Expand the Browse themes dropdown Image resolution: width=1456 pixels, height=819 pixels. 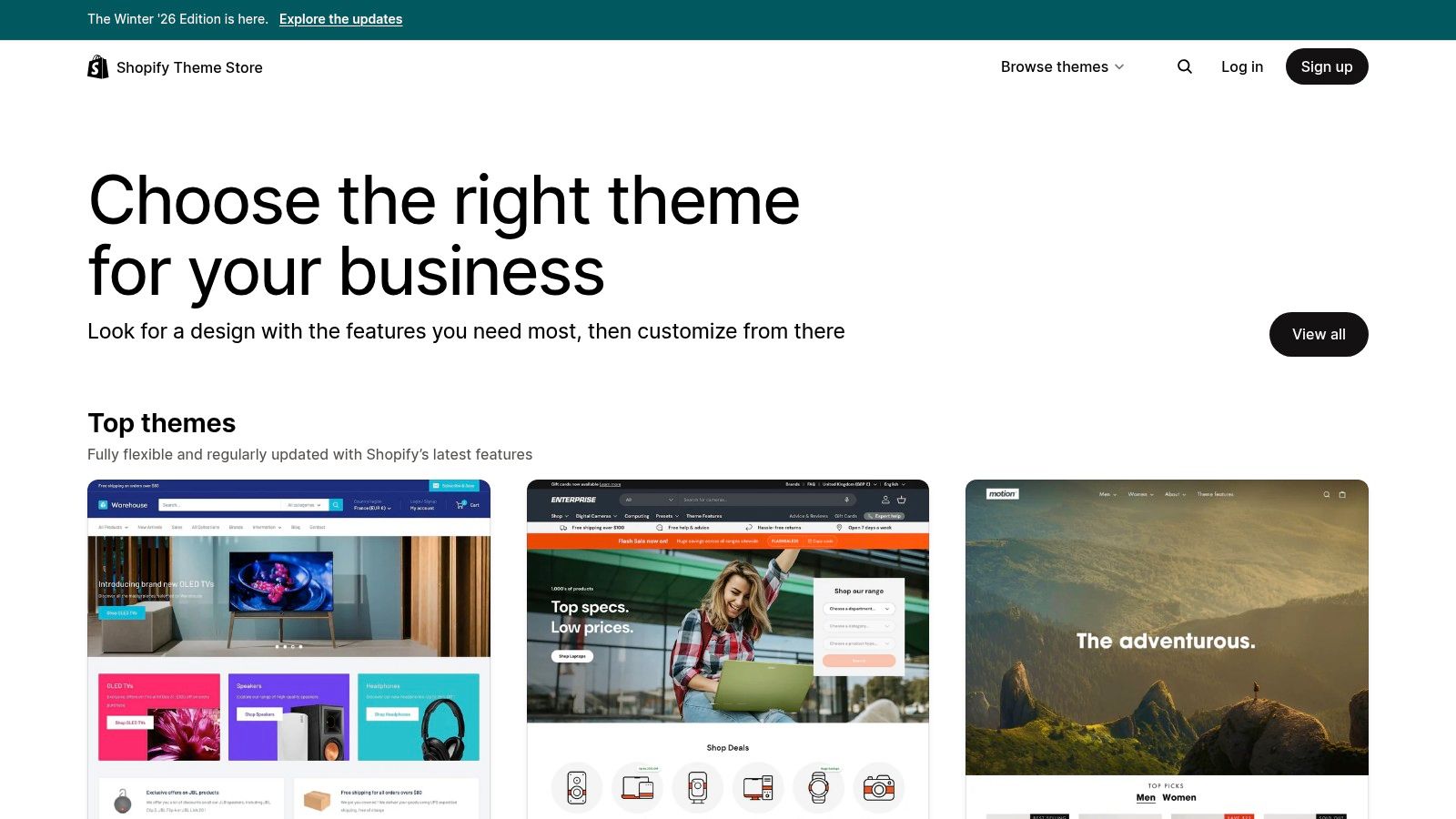1062,66
